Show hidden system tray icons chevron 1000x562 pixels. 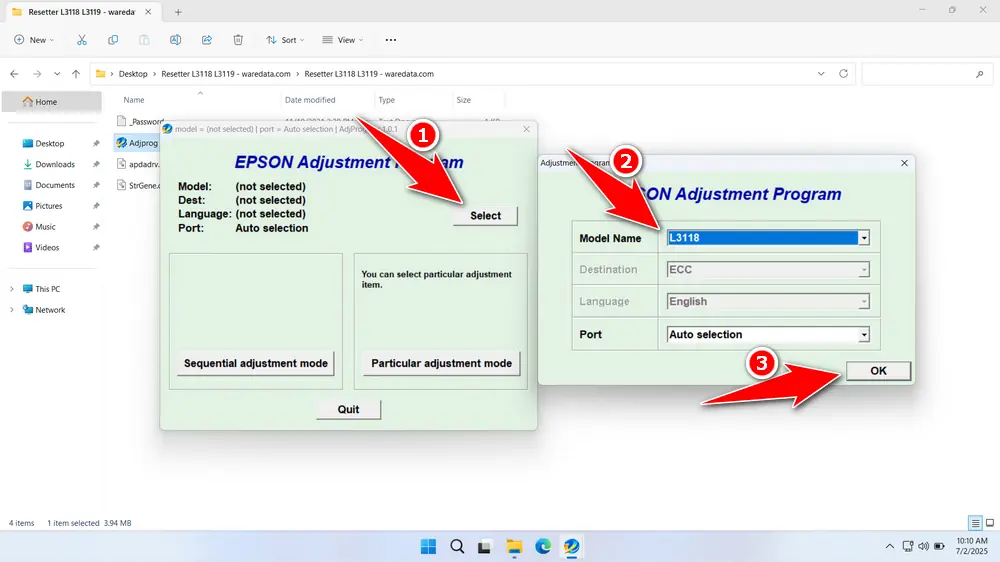[x=890, y=547]
